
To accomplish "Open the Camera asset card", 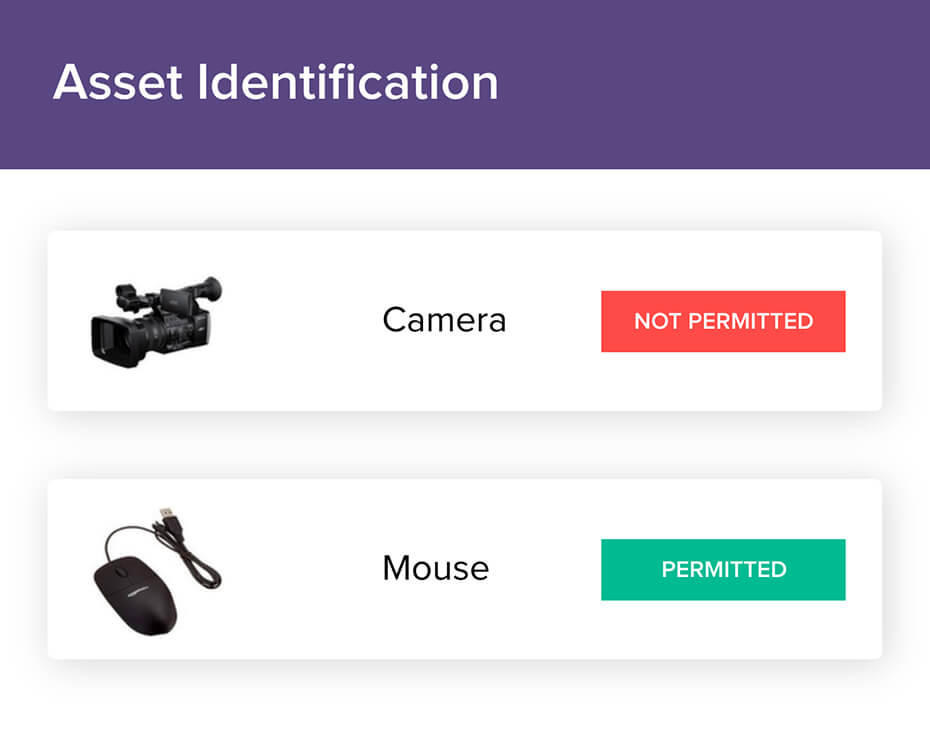I will coord(300,380).
